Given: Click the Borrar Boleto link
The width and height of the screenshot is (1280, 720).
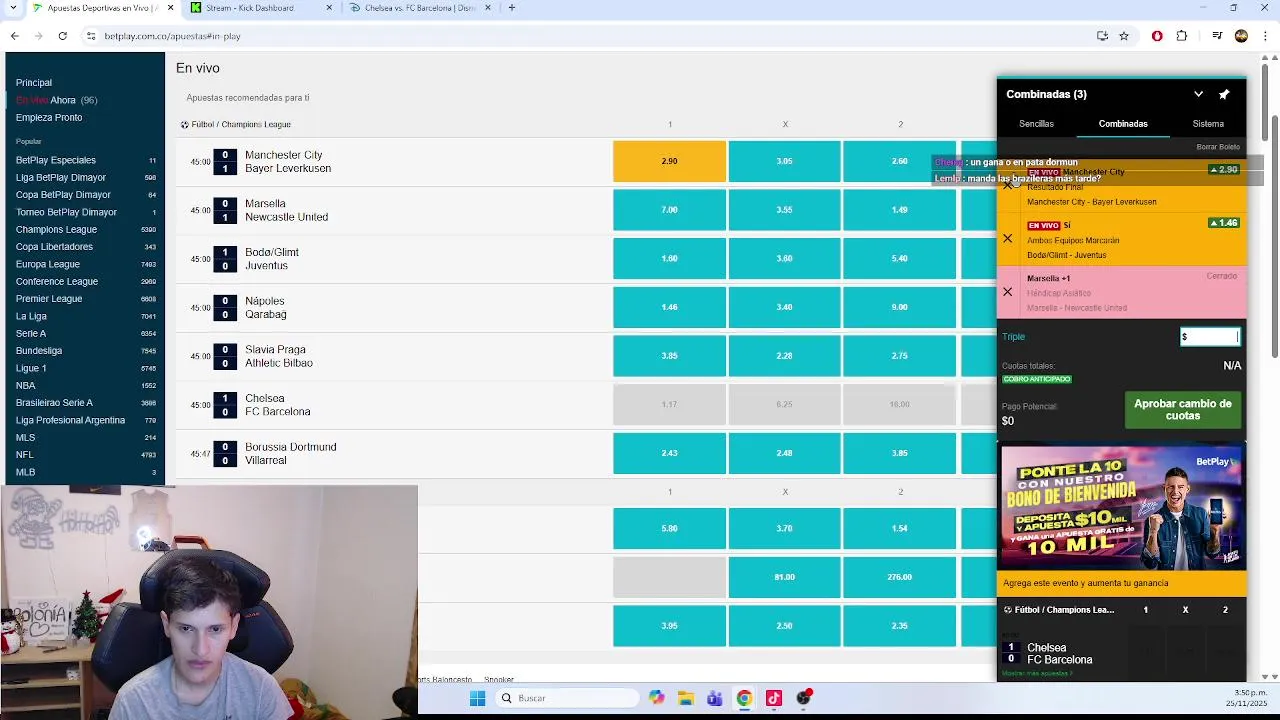Looking at the screenshot, I should point(1218,147).
